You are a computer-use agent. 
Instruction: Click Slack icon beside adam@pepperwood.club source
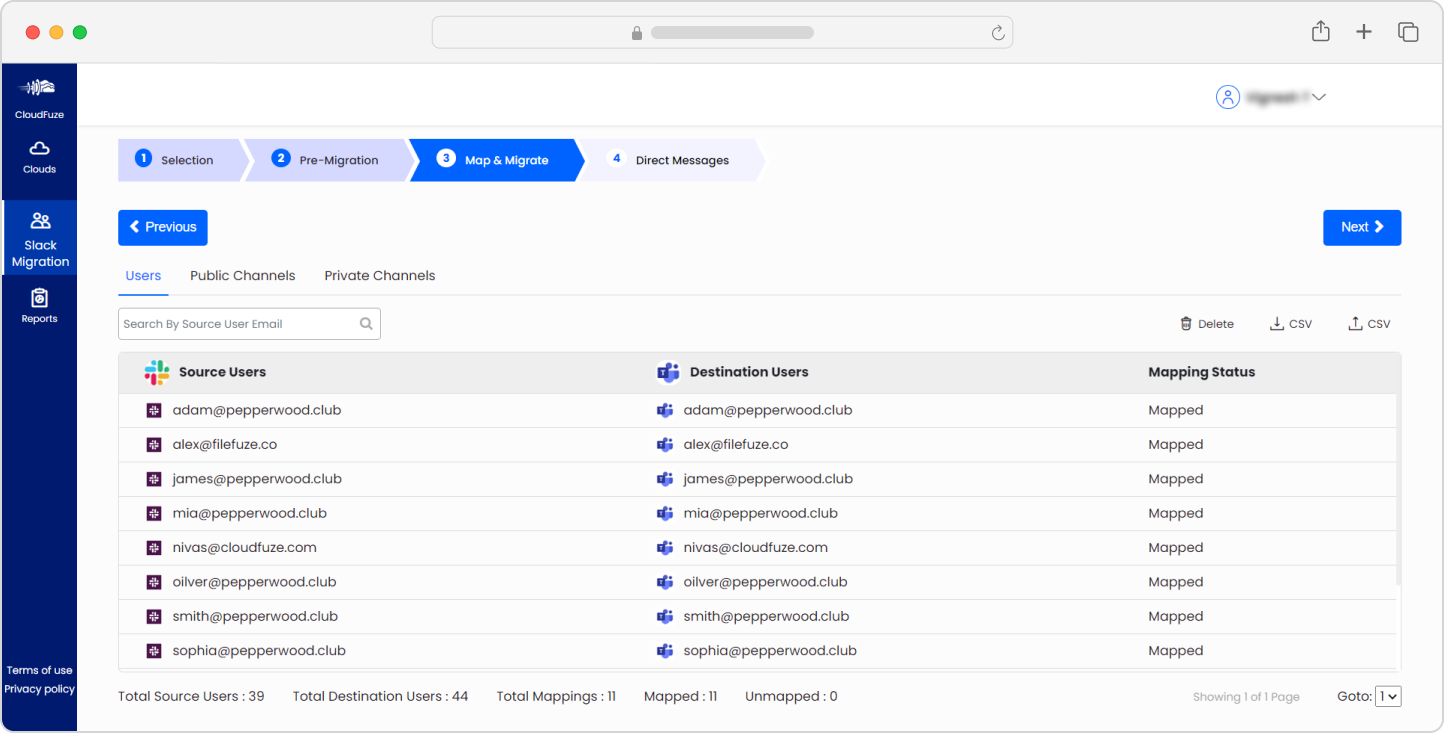[154, 410]
